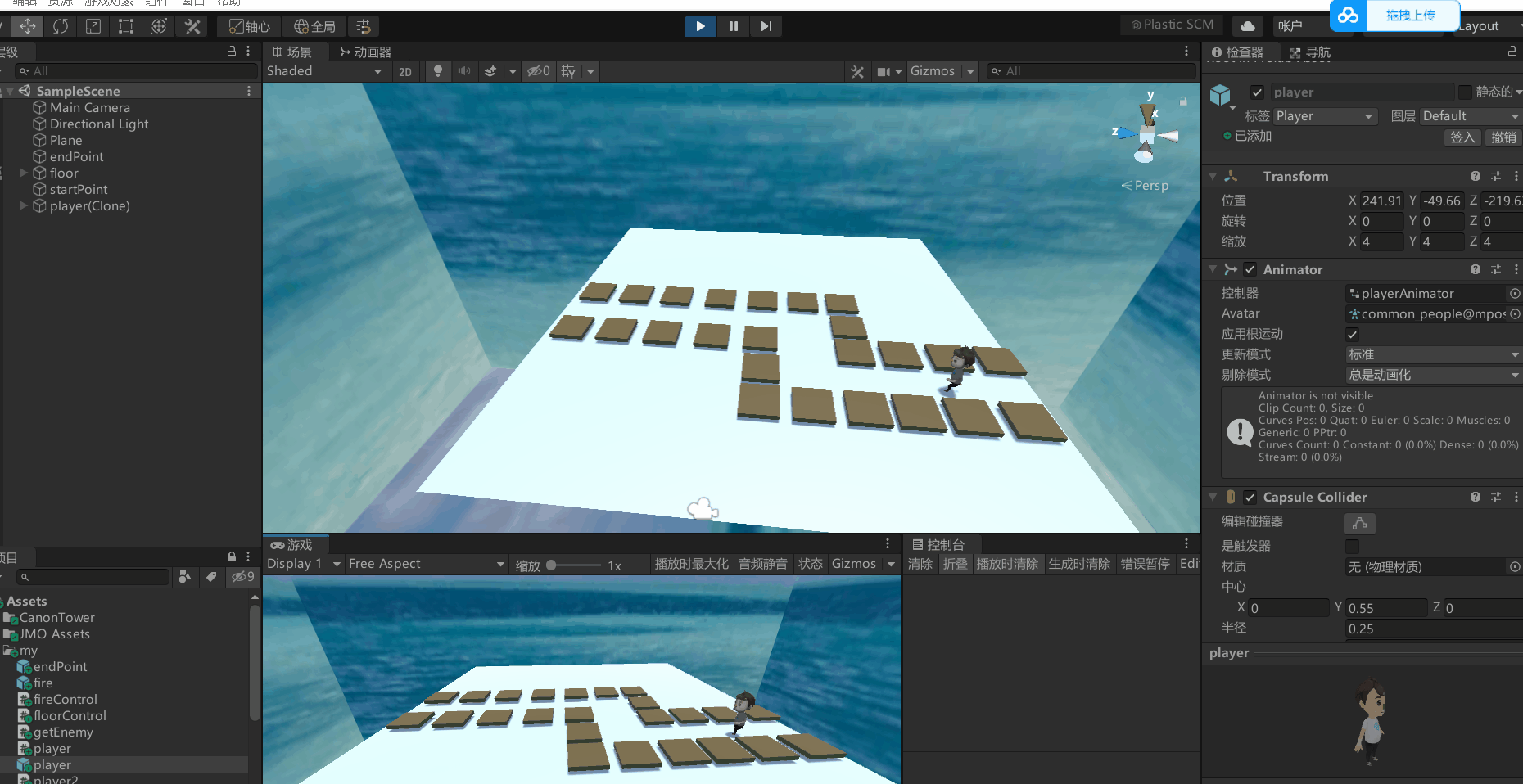Toggle scene audio icon
The image size is (1523, 784).
(x=464, y=71)
